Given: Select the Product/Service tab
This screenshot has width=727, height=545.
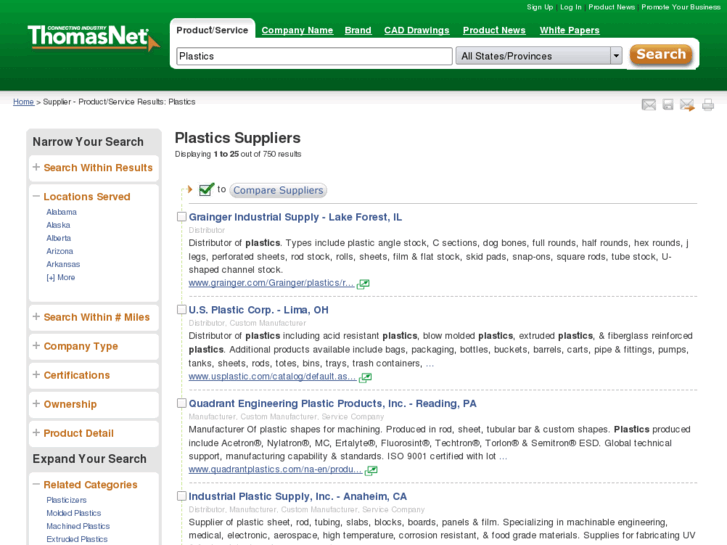Looking at the screenshot, I should (212, 30).
